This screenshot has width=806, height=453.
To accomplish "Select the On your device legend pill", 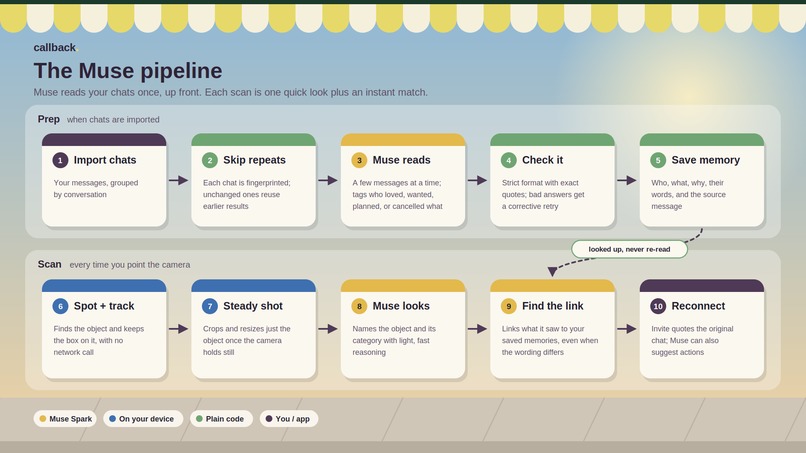I will coord(143,419).
